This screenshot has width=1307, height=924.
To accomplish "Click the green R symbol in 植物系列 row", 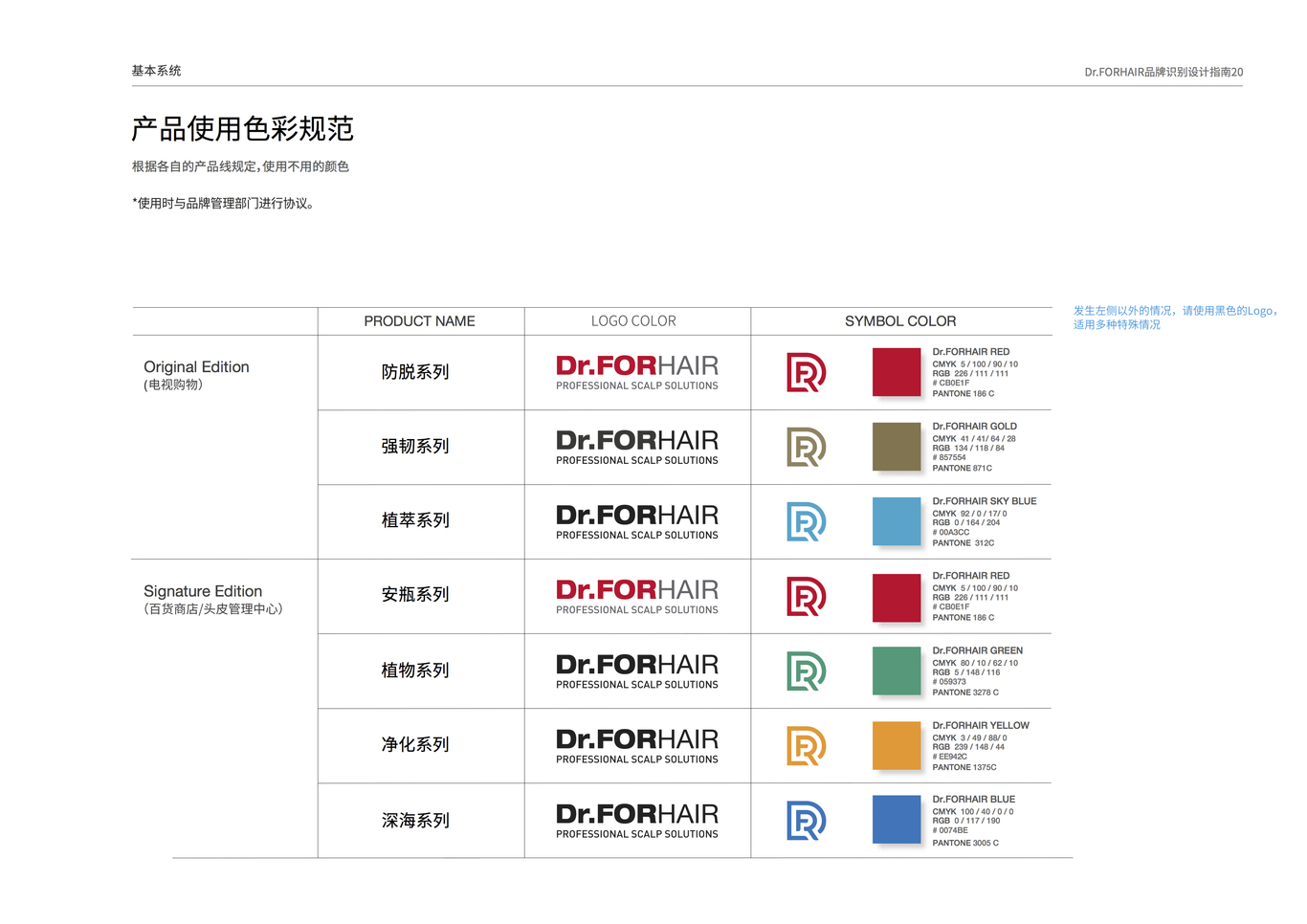I will [x=806, y=671].
